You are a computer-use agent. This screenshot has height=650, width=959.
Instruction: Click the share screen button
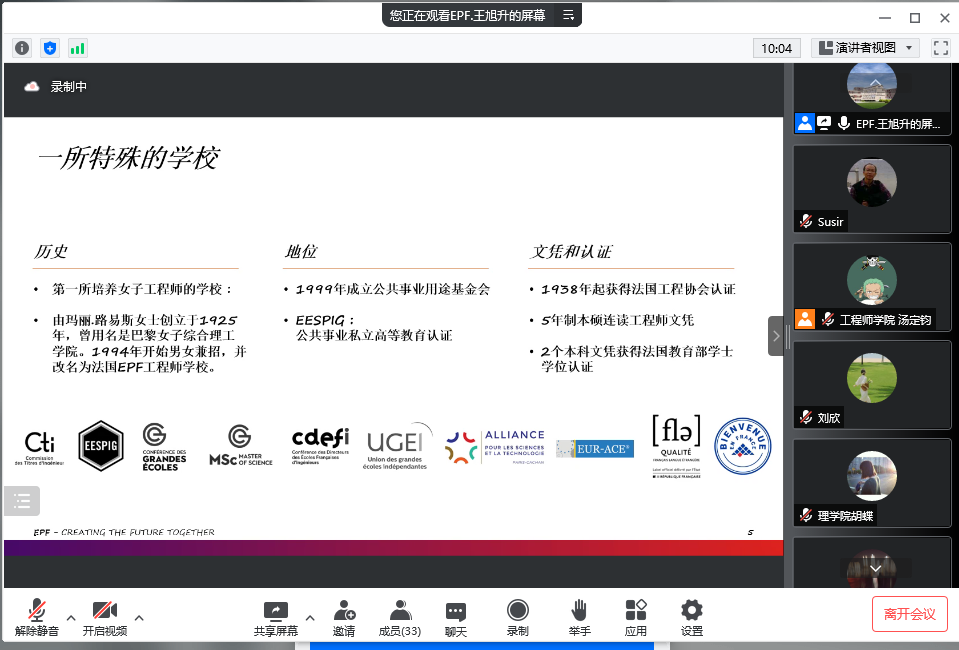coord(275,617)
